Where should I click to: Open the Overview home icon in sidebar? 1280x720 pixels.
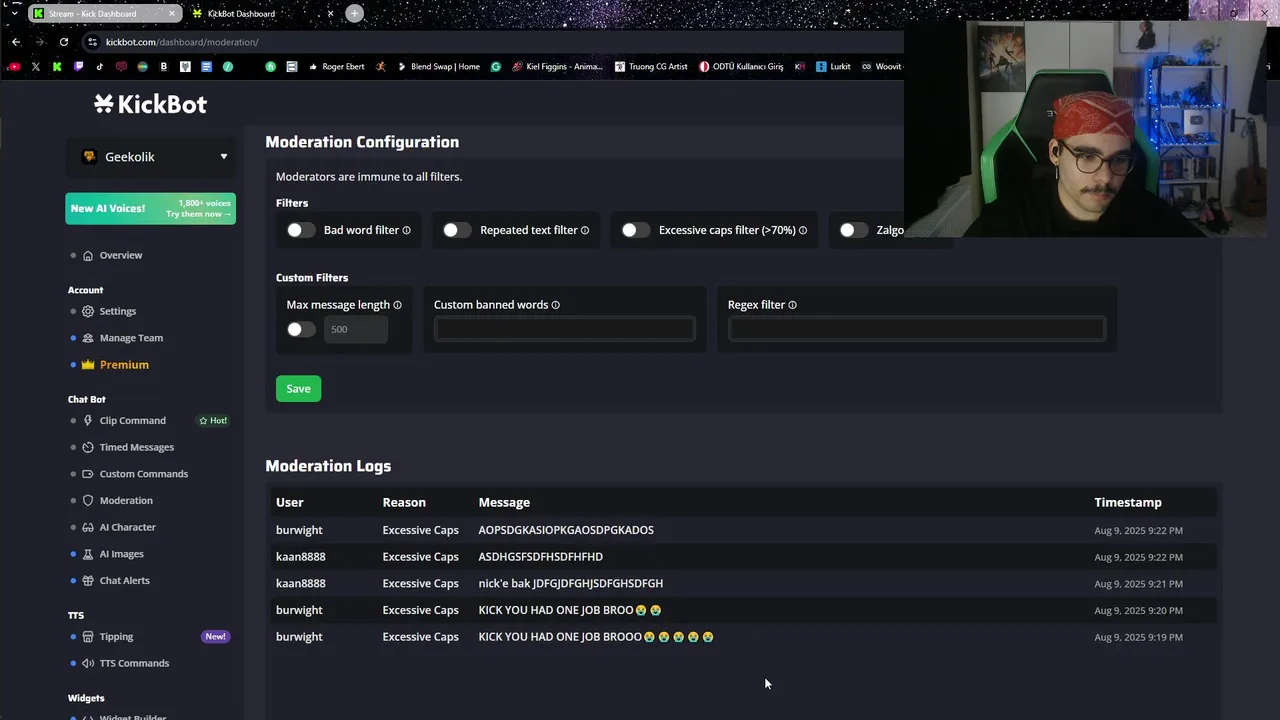click(x=88, y=255)
